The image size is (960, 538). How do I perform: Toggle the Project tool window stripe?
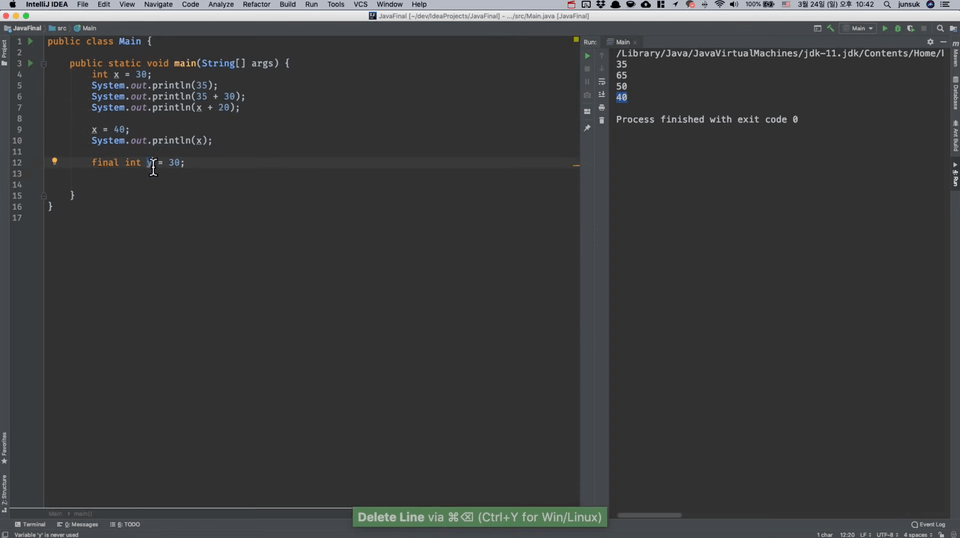point(4,53)
